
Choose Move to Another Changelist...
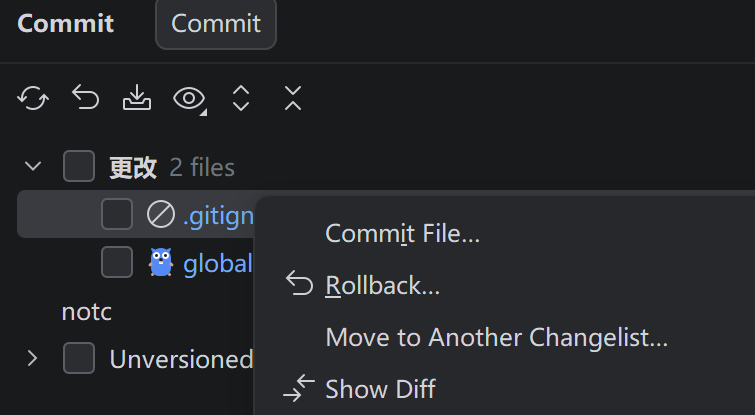(496, 338)
